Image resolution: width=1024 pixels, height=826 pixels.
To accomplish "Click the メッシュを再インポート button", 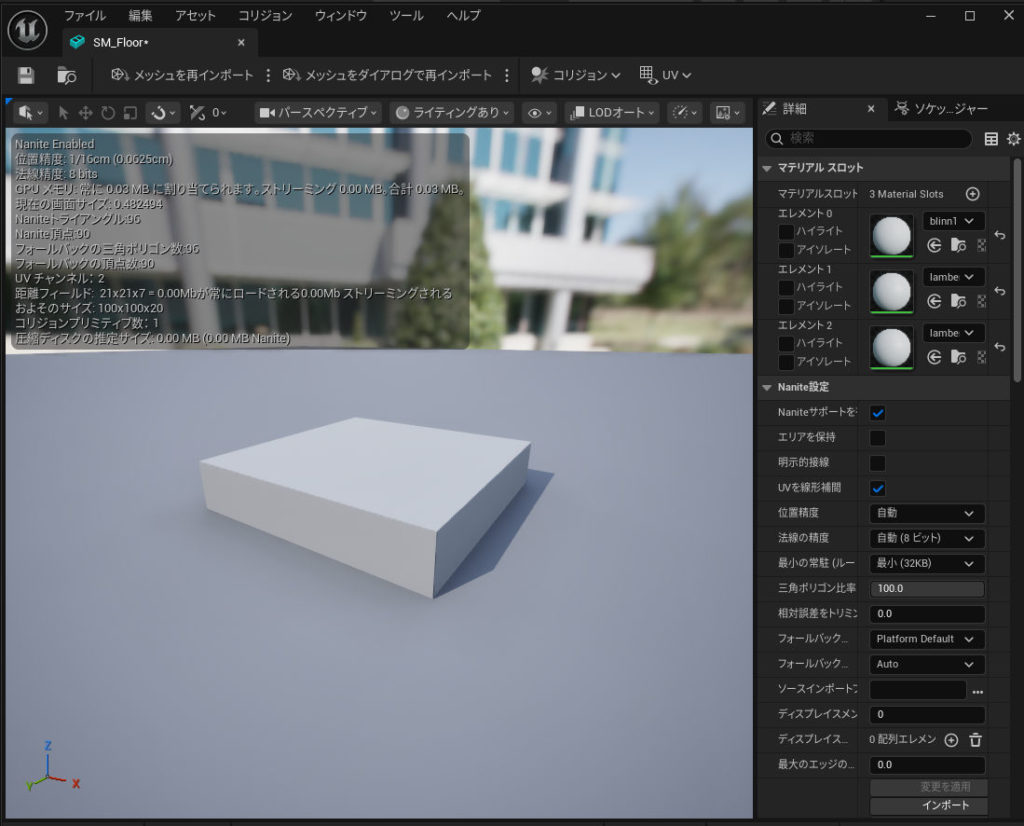I will (x=183, y=75).
